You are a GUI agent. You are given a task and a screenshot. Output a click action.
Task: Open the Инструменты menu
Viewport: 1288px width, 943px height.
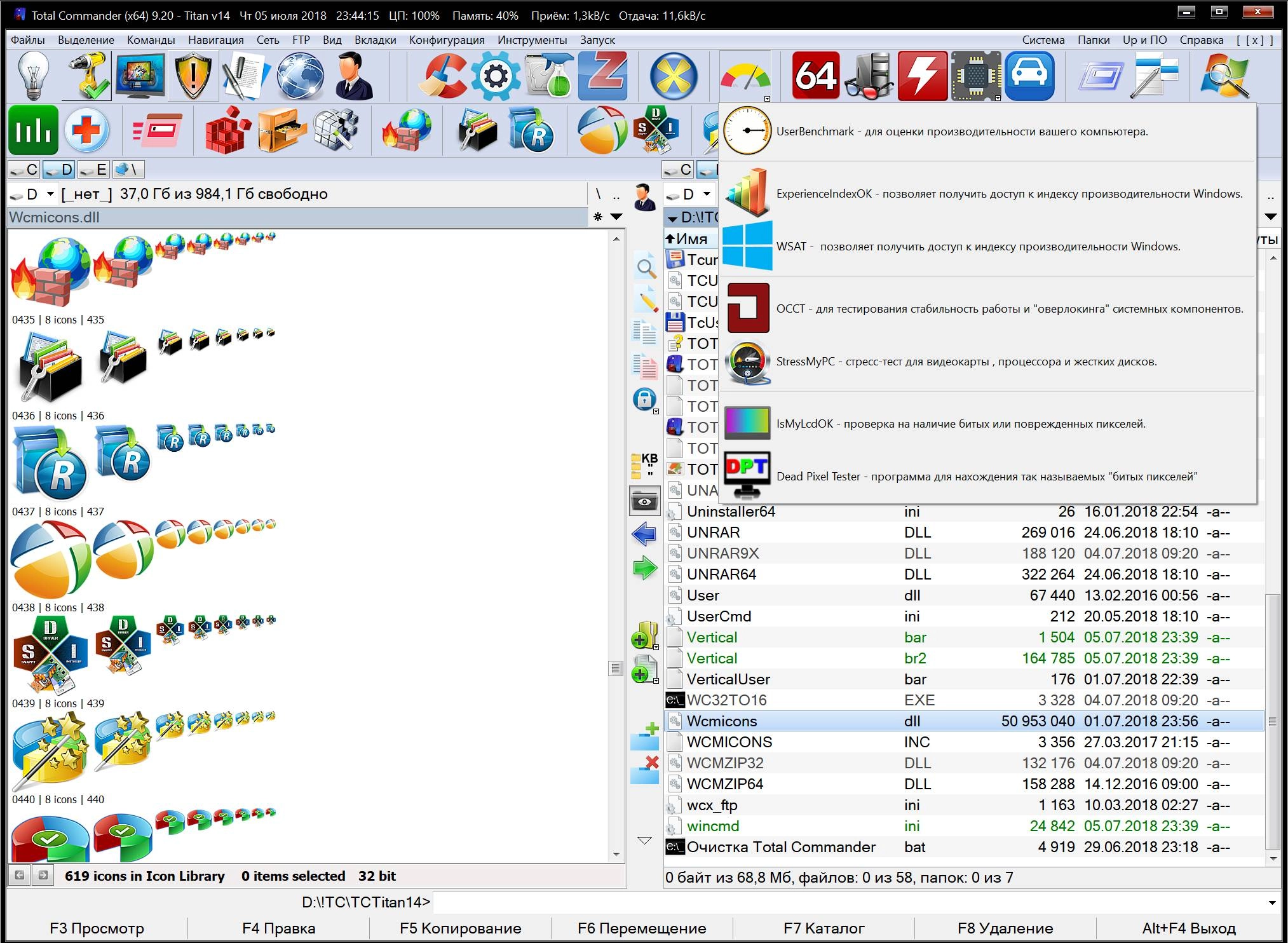532,40
